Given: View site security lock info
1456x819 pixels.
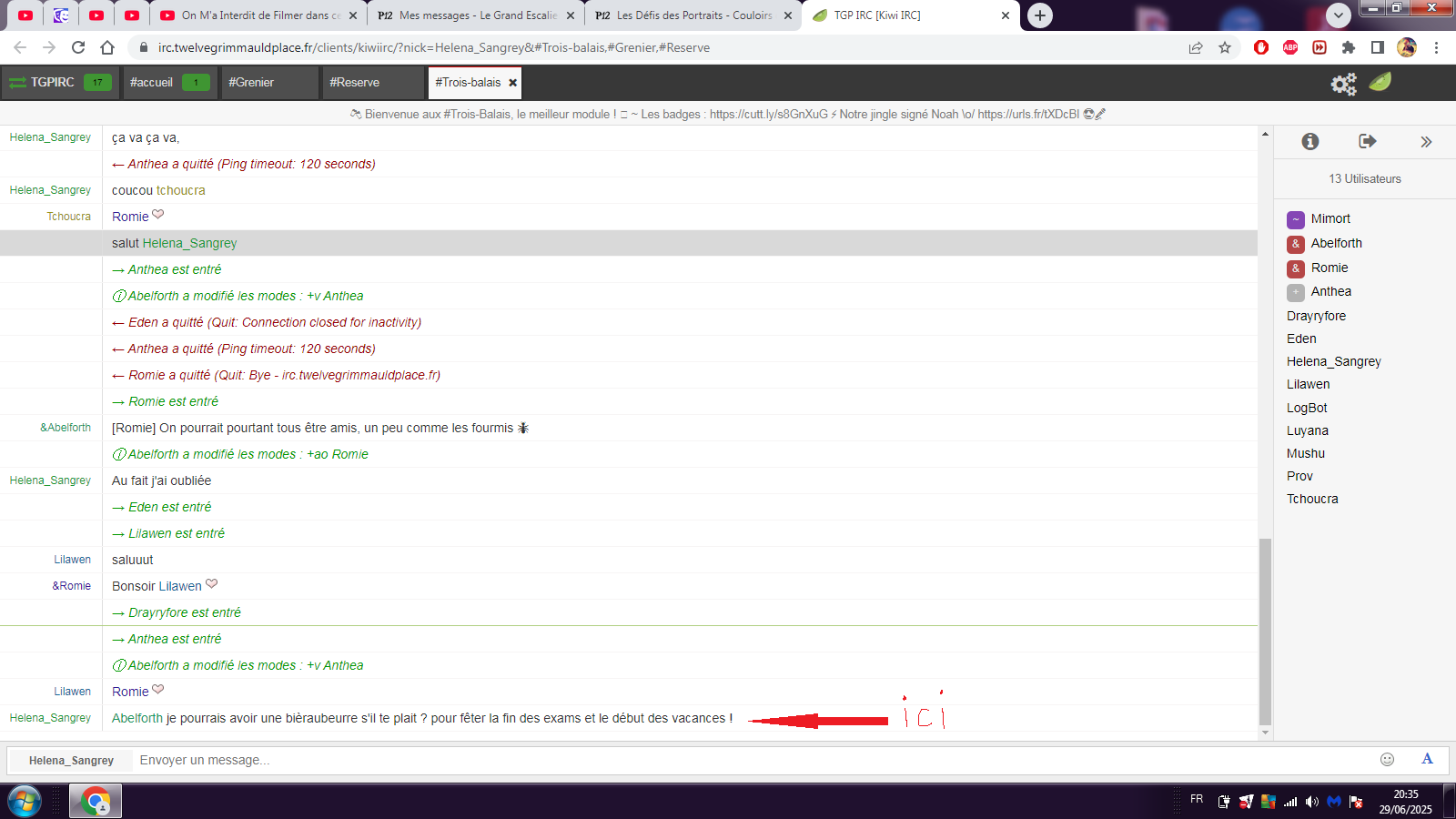Looking at the screenshot, I should coord(143,47).
